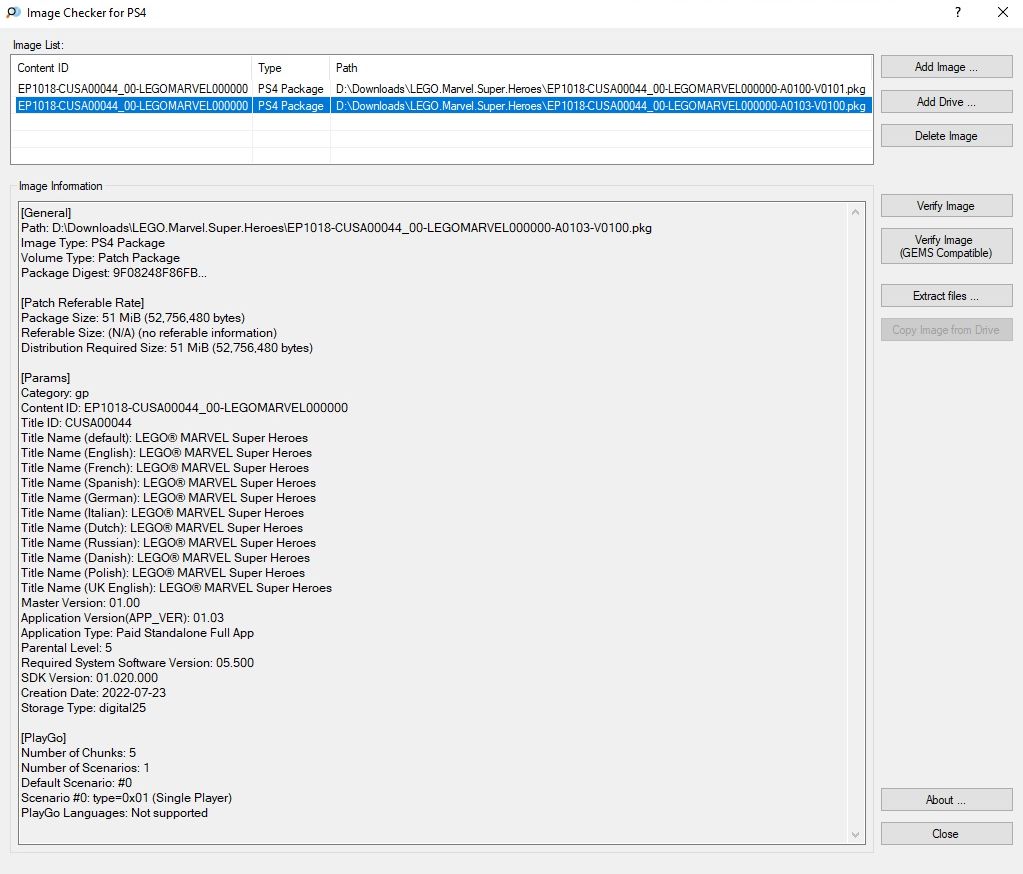Select the highlighted A0103-V0100.pkg path cell
1023x874 pixels.
coord(601,106)
